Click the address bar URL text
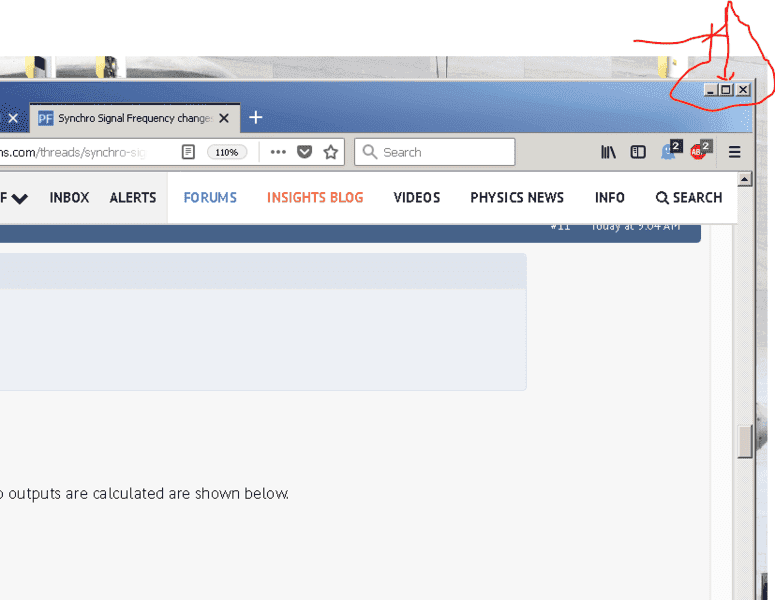This screenshot has height=600, width=775. (73, 152)
